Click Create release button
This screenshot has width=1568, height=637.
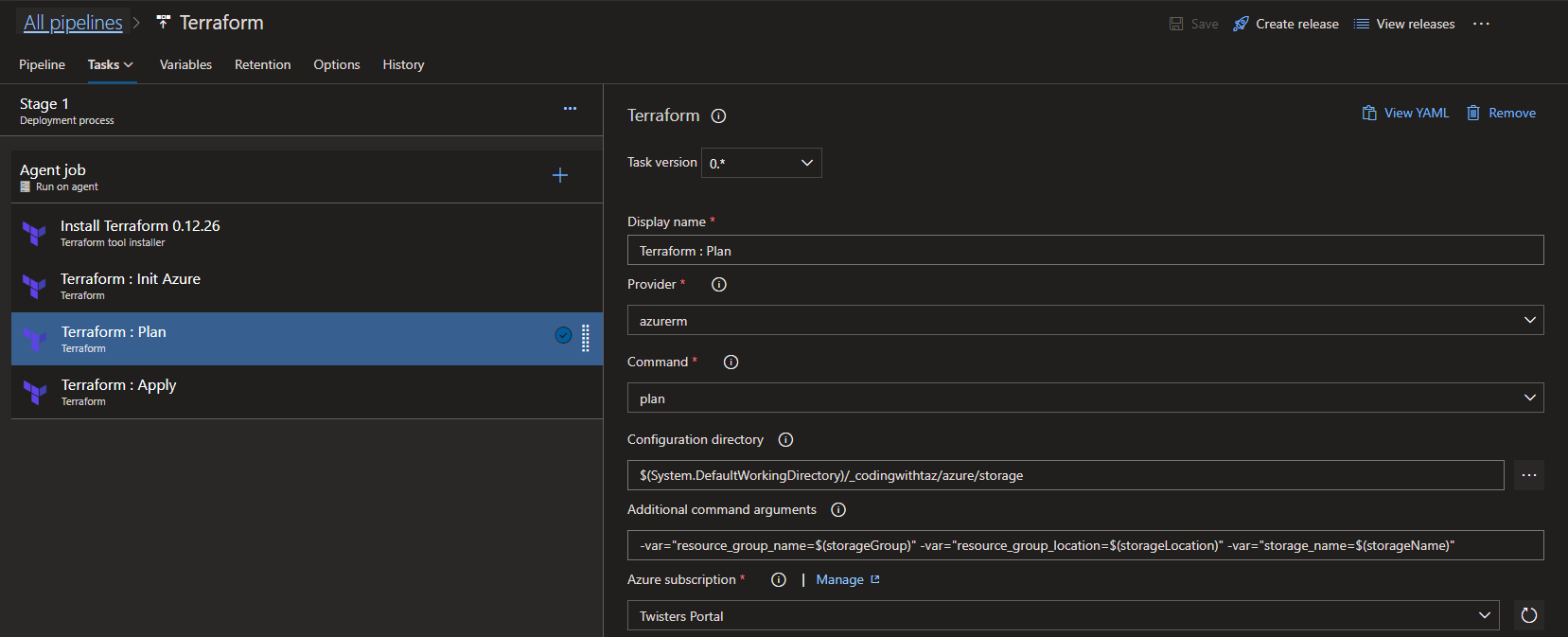(x=1286, y=24)
